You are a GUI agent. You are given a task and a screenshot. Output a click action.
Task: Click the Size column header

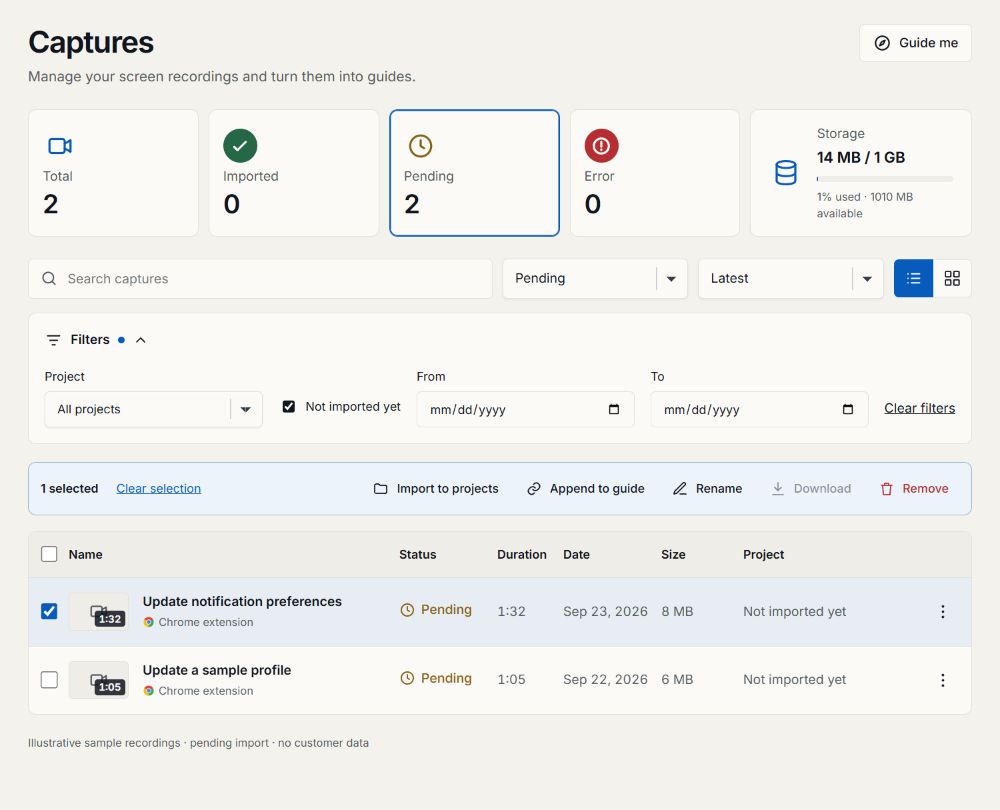tap(673, 554)
